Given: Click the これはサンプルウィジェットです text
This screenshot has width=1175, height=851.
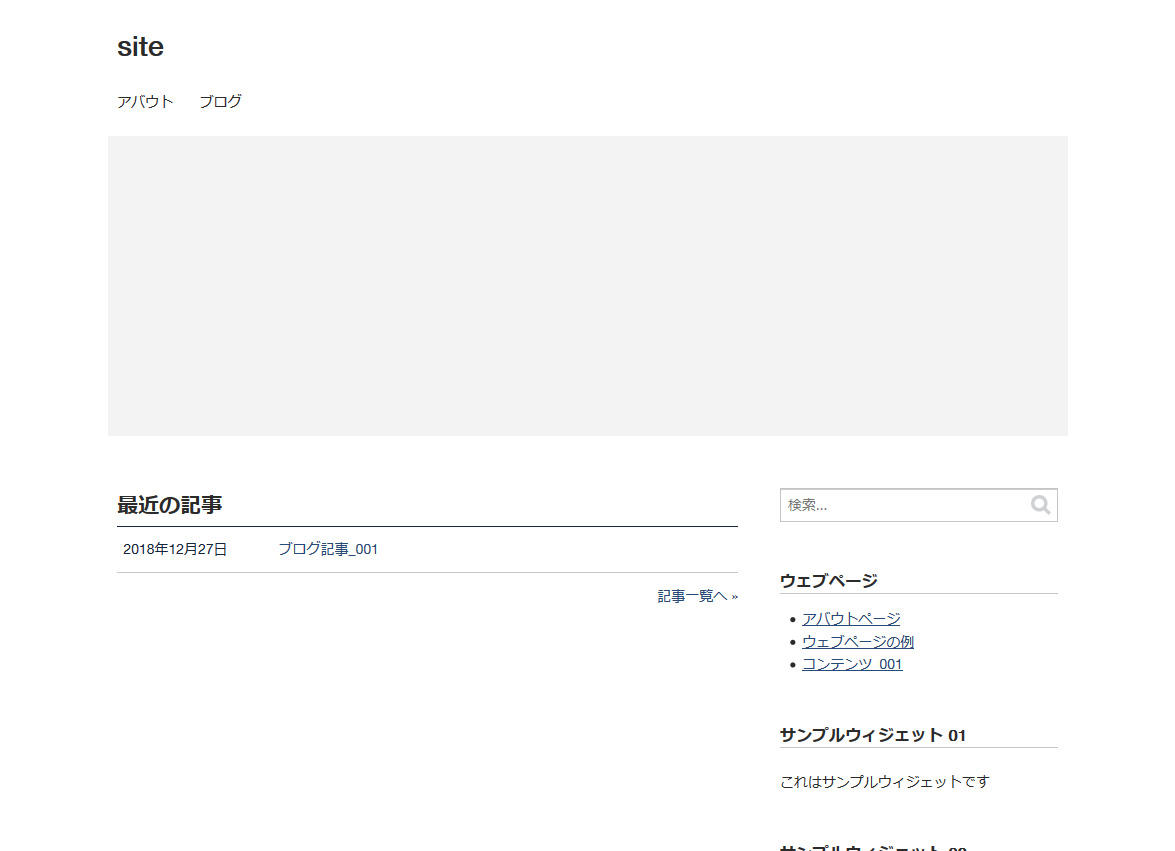Looking at the screenshot, I should tap(884, 781).
